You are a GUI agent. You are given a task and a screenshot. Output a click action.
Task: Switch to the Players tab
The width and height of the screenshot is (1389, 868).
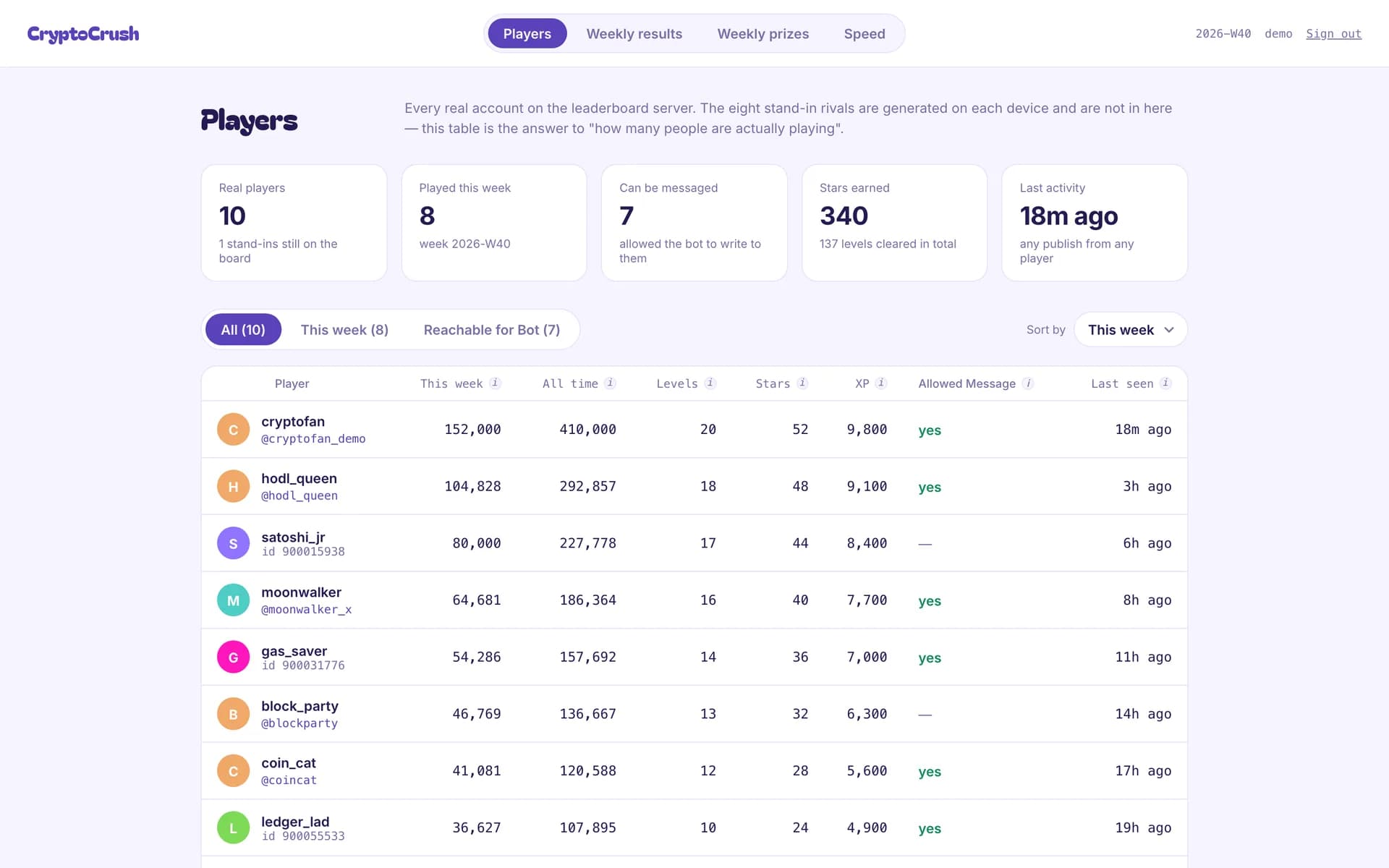527,33
